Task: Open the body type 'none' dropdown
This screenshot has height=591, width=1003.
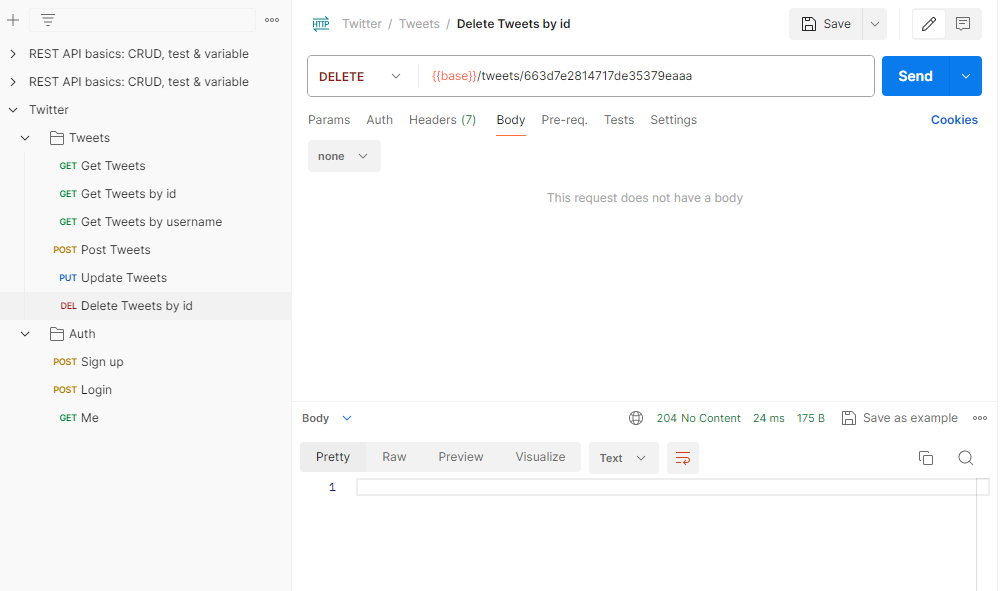Action: pos(344,156)
